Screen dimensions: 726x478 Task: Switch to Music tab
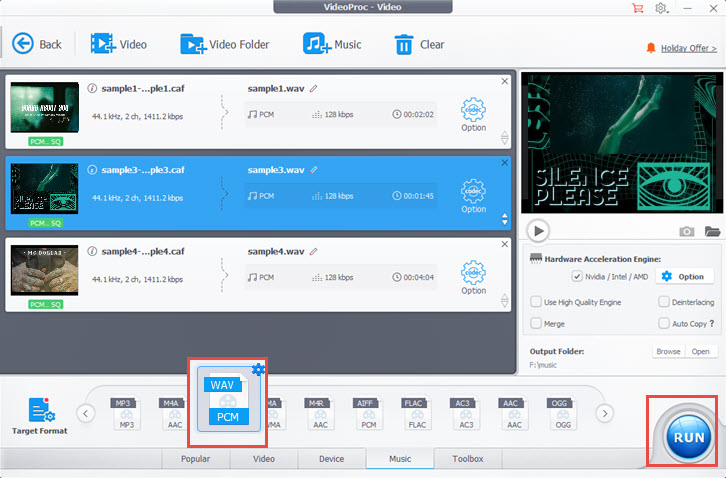click(x=400, y=459)
